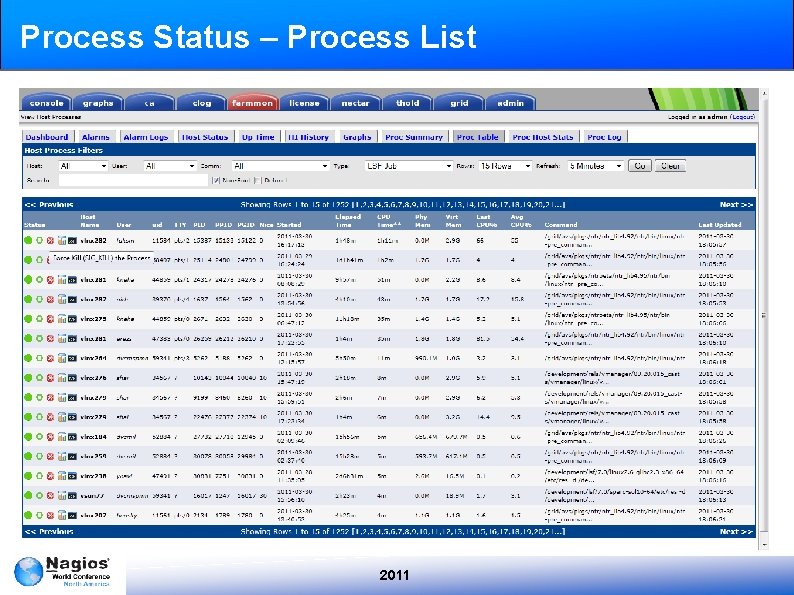This screenshot has width=794, height=595.
Task: Open graph icon in vlnx238 row
Action: click(x=62, y=476)
